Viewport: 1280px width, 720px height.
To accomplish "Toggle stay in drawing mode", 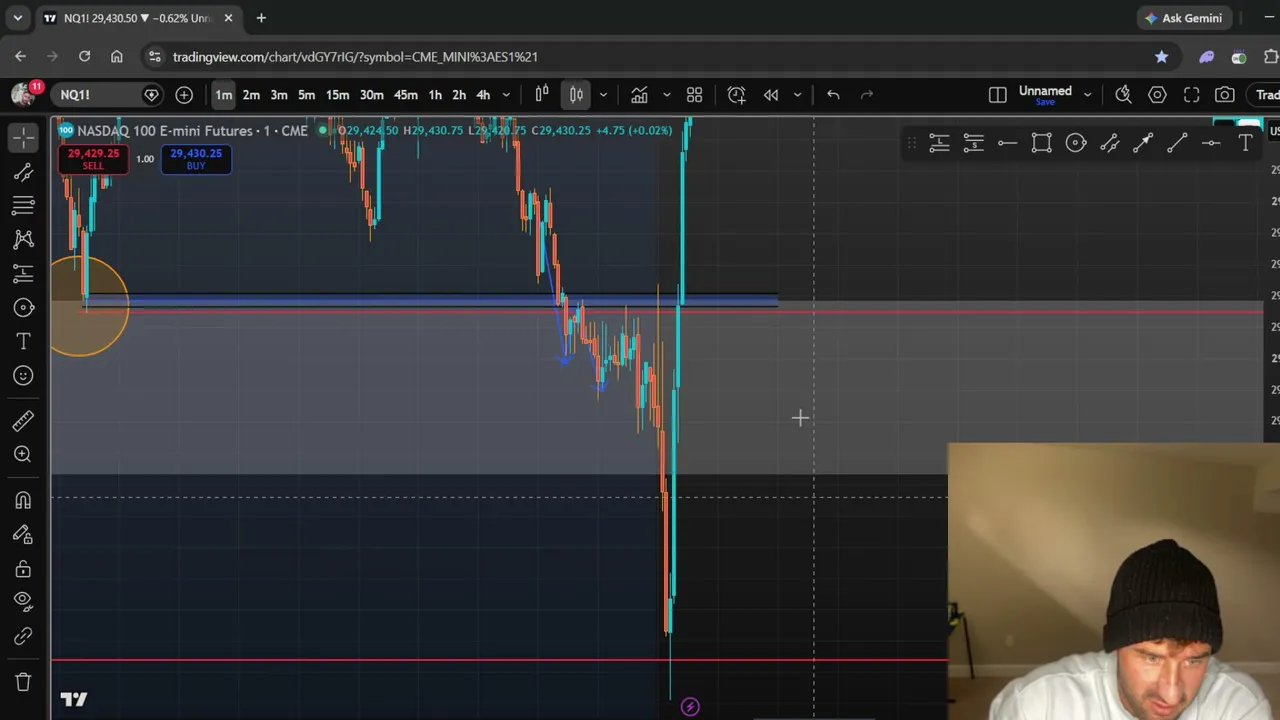I will [23, 534].
